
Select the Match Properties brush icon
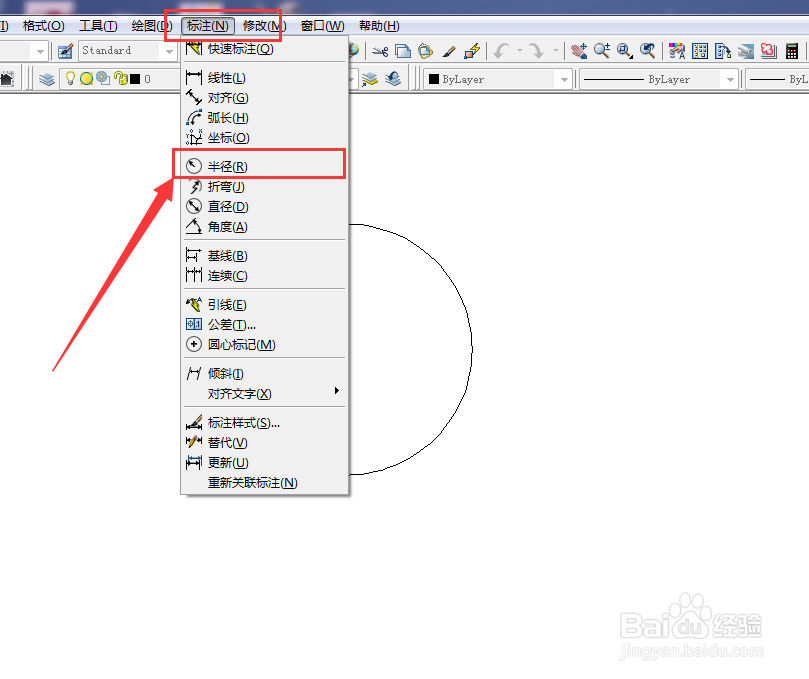pos(449,51)
